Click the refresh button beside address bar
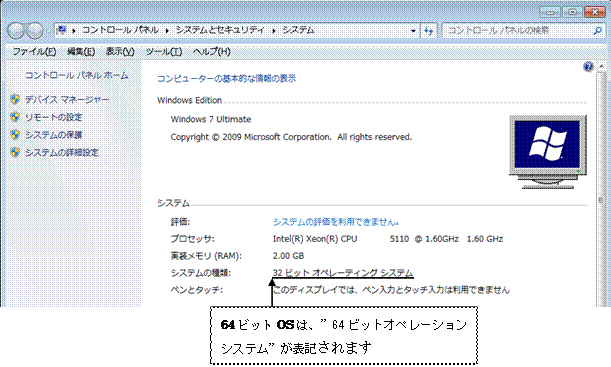Screen dimensions: 611x367 pos(429,31)
